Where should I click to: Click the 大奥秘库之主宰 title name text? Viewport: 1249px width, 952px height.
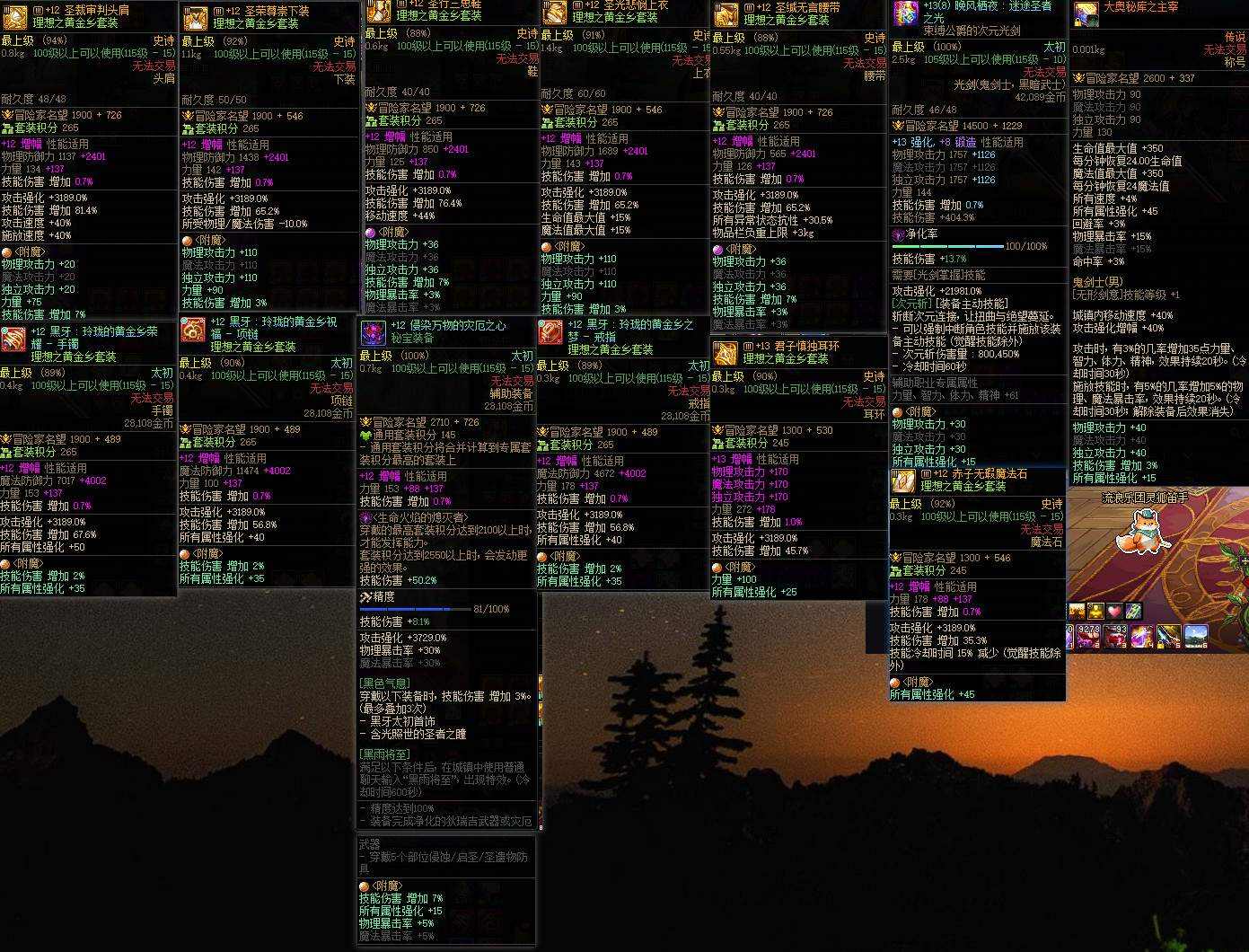1140,6
